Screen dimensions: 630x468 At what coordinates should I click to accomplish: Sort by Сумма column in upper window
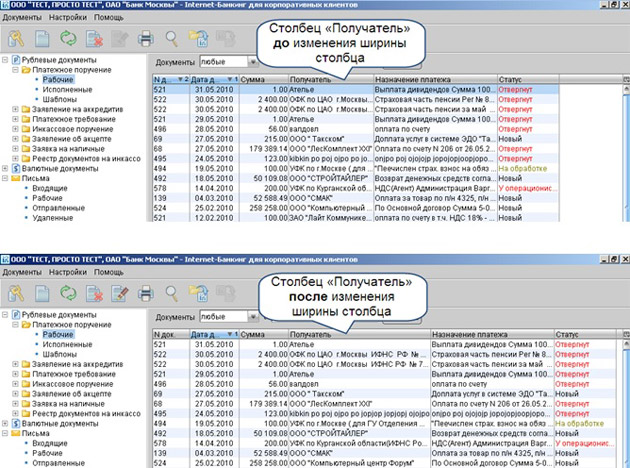(x=264, y=80)
